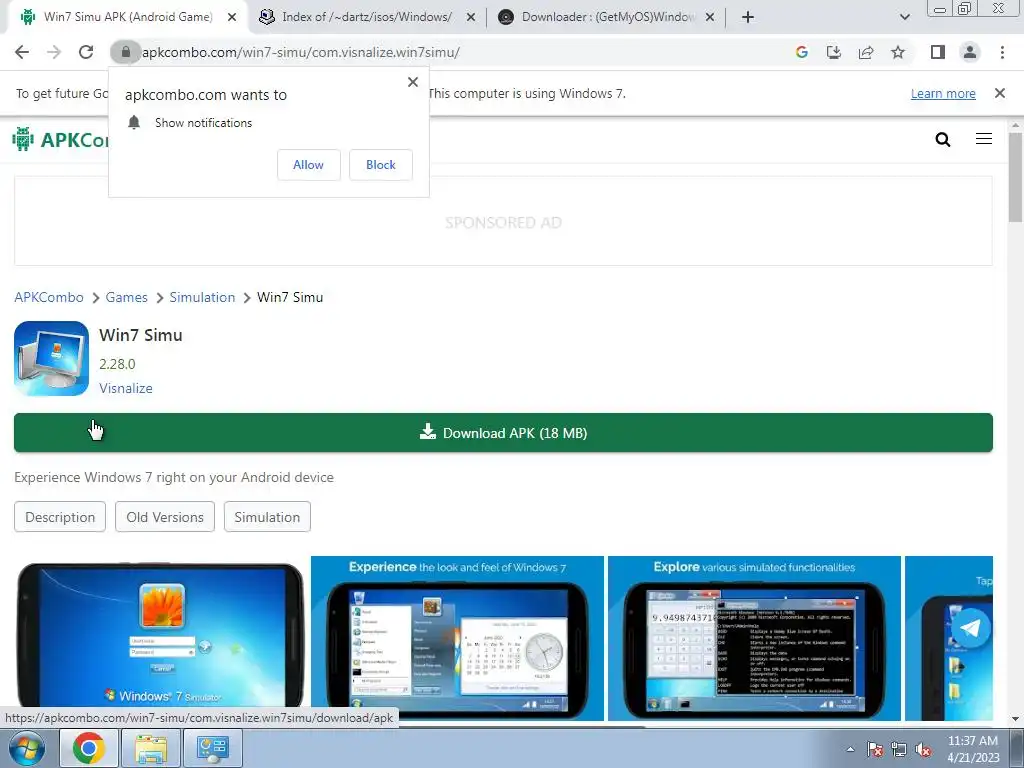
Task: Close the Downloader GetMyOS tab
Action: (711, 18)
